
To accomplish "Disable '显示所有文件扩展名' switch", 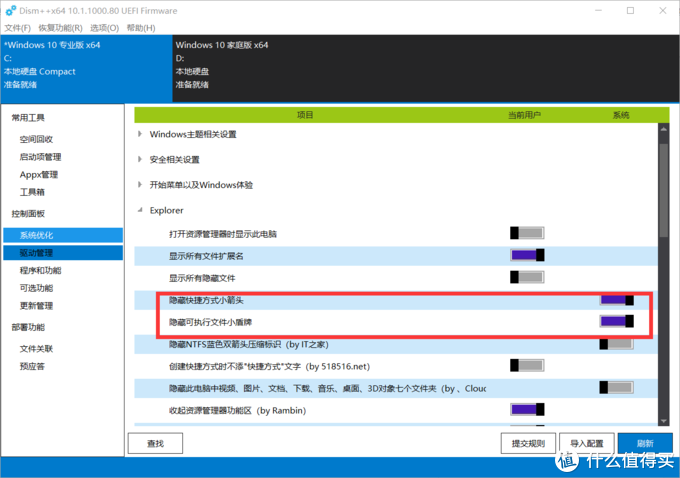I will point(527,255).
